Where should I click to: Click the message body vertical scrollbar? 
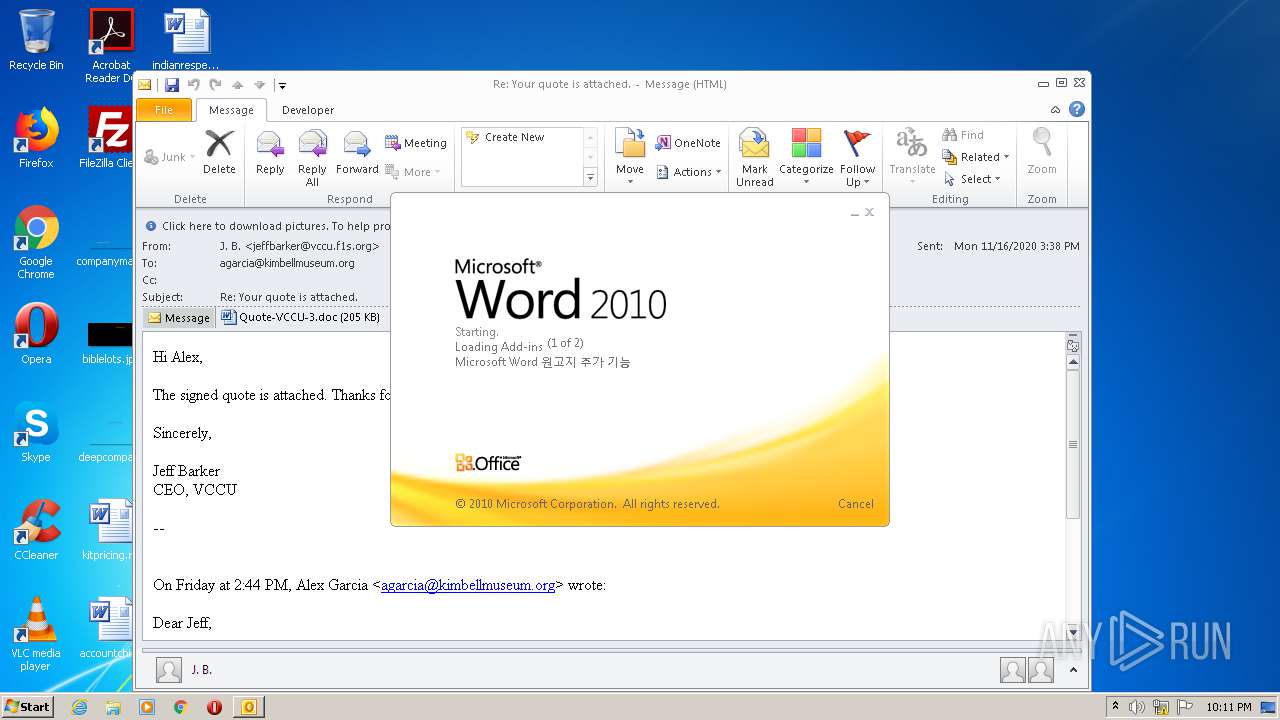click(1073, 445)
